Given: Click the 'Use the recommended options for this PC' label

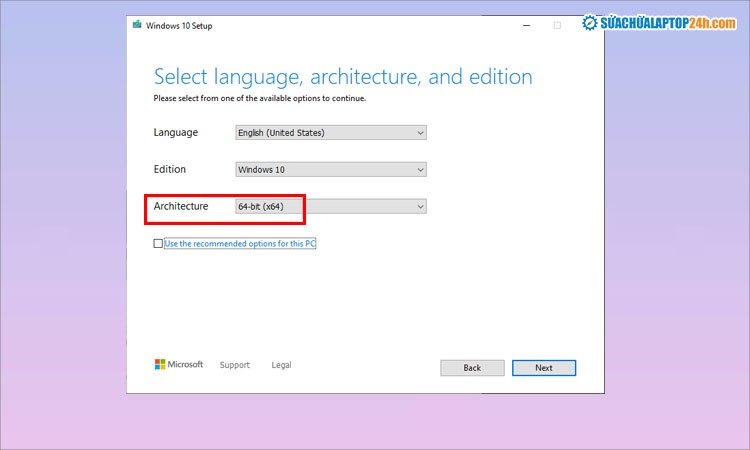Looking at the screenshot, I should point(240,243).
